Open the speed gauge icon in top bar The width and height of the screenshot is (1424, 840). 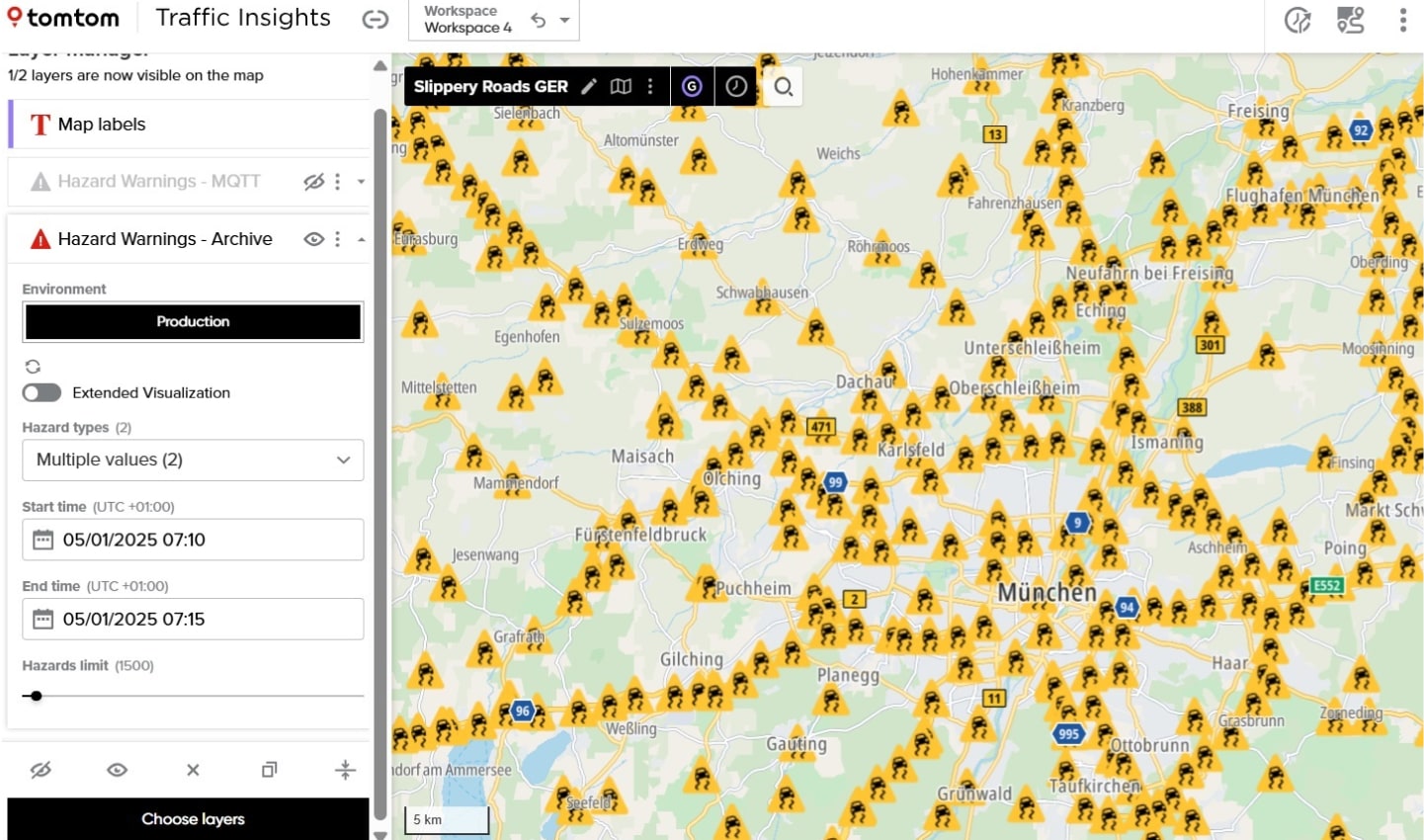click(x=1298, y=20)
